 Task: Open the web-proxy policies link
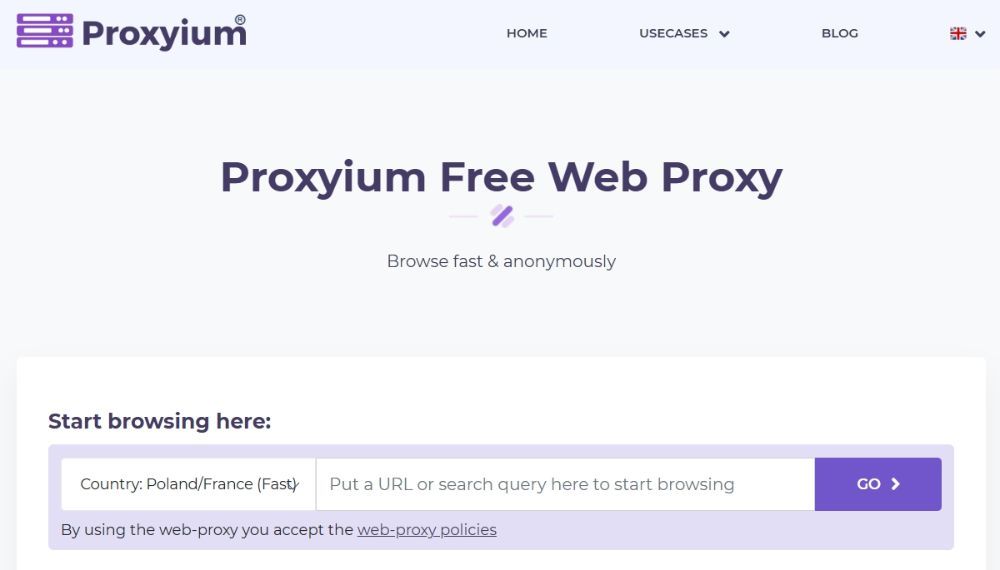[x=427, y=530]
